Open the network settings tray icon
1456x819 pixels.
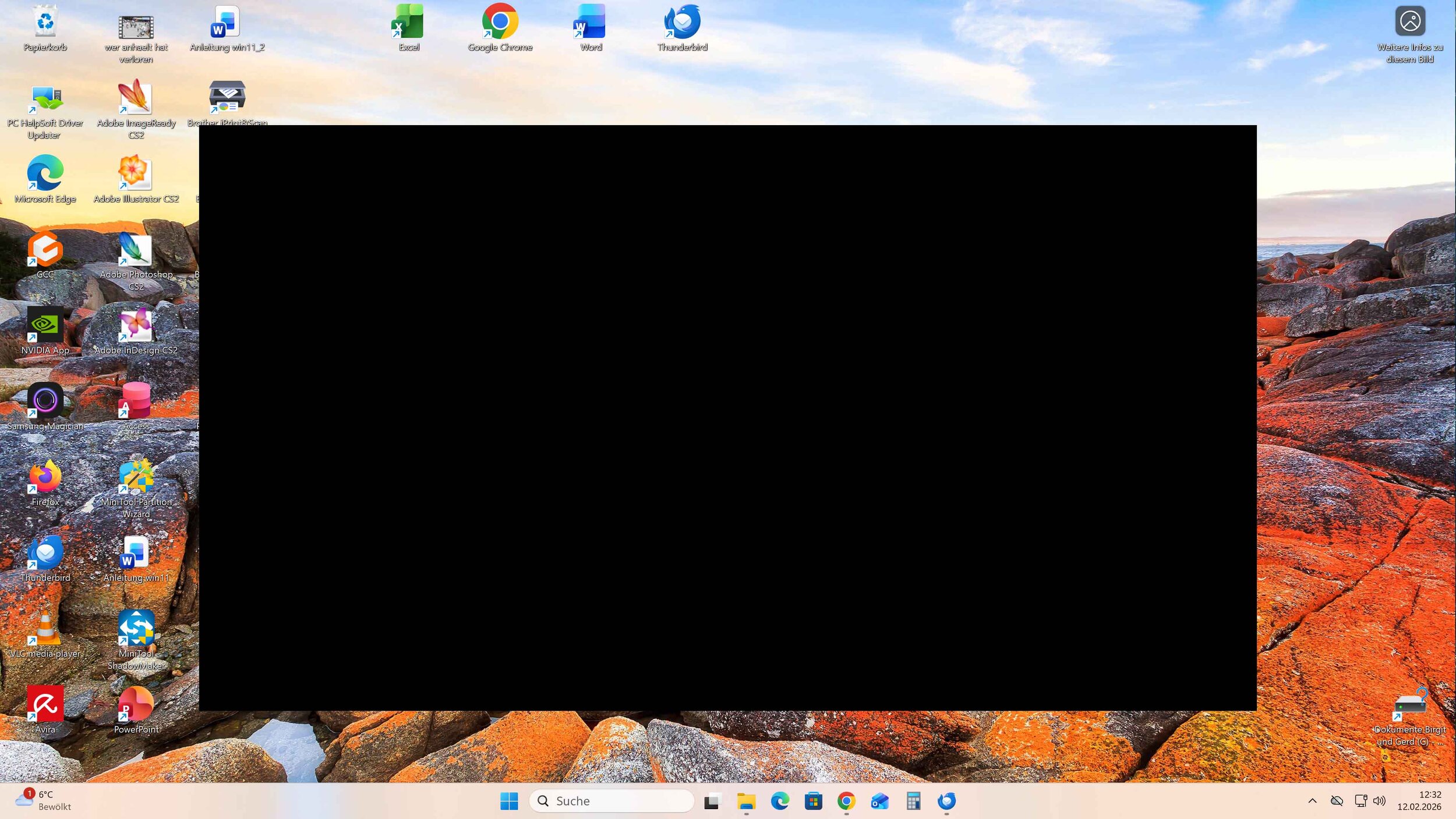(x=1360, y=800)
